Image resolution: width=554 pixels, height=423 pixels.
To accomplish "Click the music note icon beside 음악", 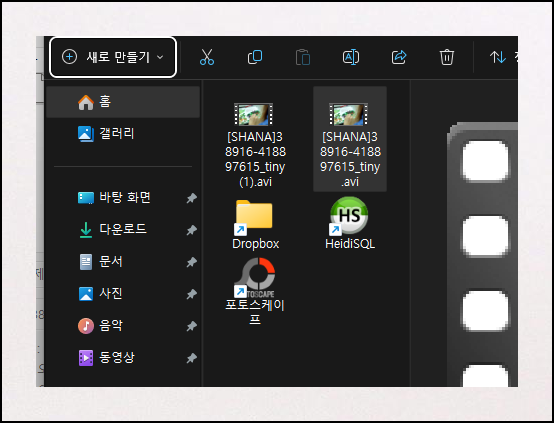I will point(86,326).
